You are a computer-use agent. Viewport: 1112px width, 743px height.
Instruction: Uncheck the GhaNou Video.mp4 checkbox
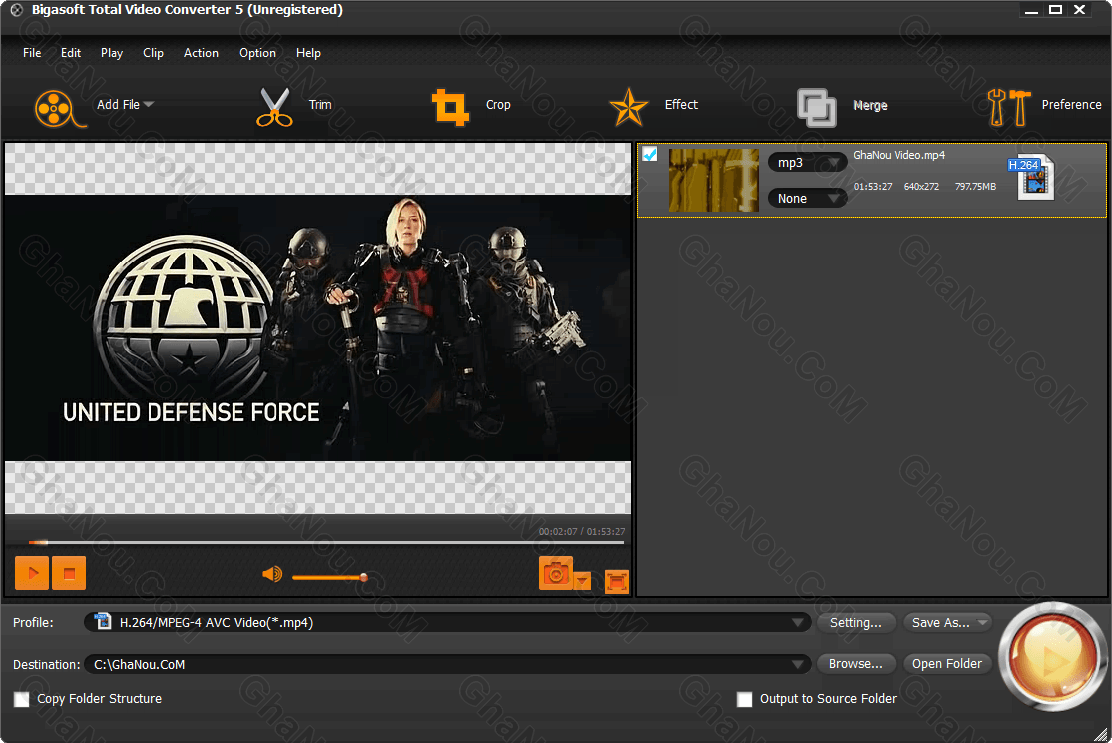650,155
